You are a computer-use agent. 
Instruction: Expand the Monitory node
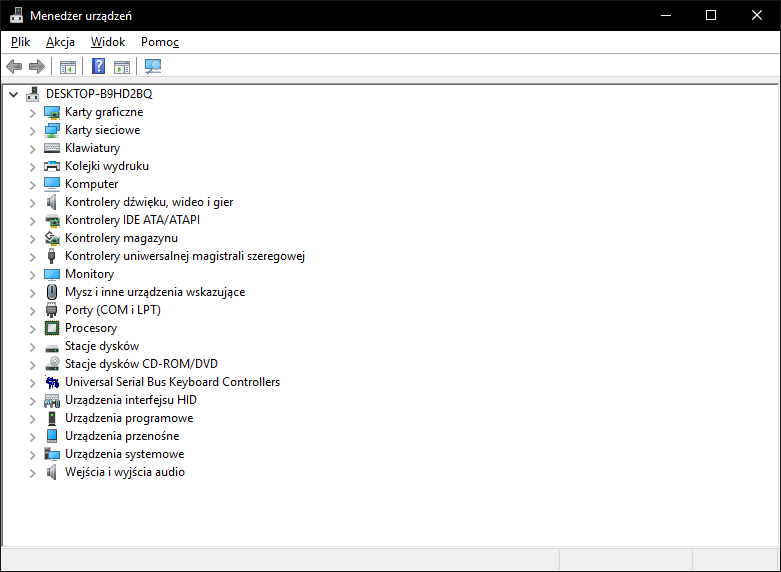click(x=32, y=275)
